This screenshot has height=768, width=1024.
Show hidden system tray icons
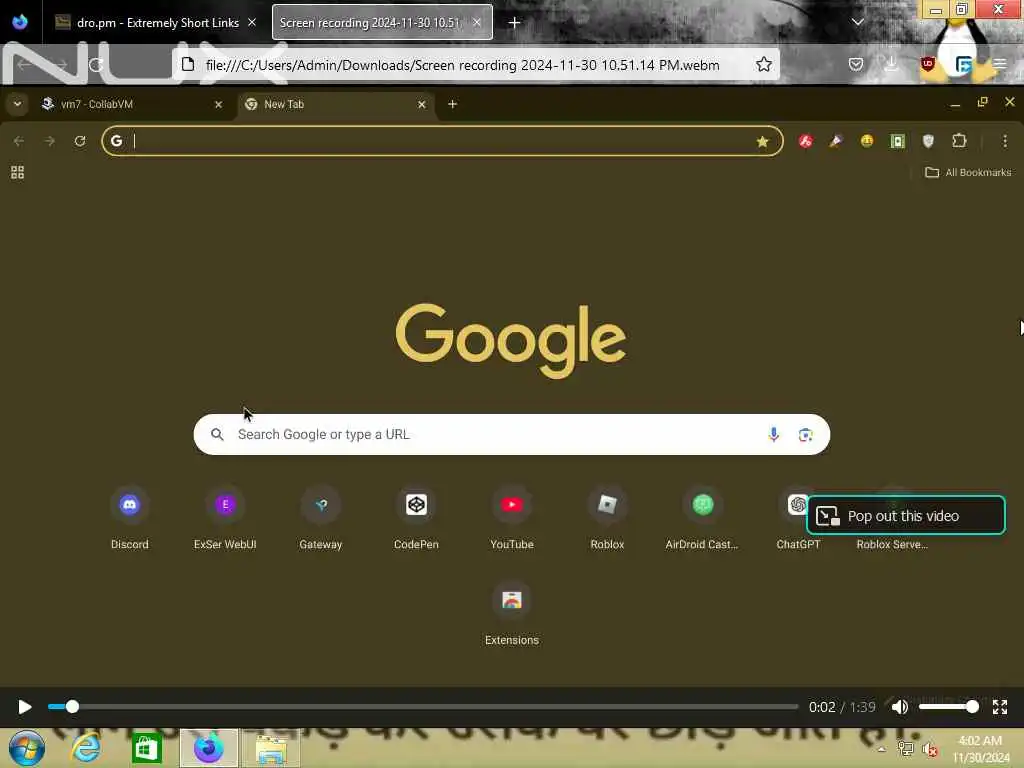point(882,749)
